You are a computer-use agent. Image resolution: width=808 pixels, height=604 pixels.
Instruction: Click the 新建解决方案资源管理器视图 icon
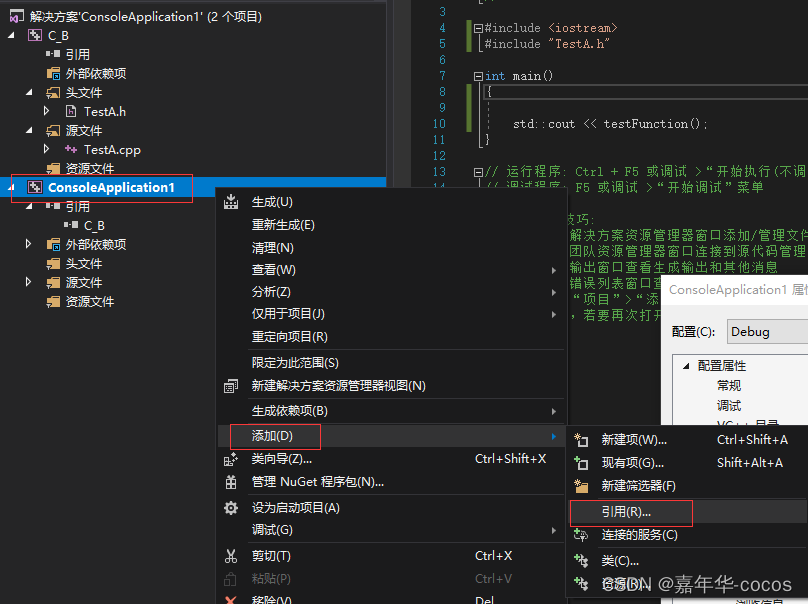click(x=231, y=385)
